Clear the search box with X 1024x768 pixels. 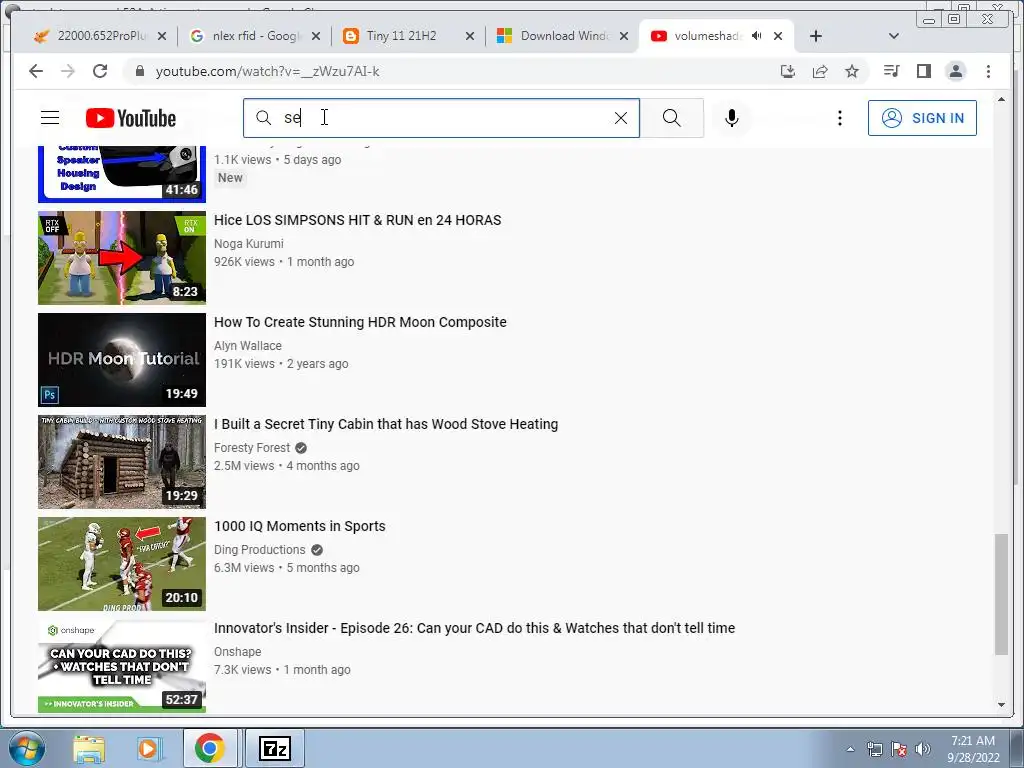pyautogui.click(x=620, y=118)
